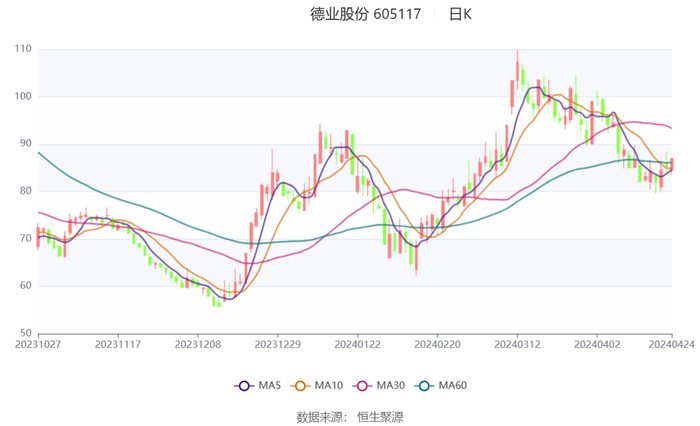Click the 110 price axis label
The image size is (700, 426).
click(x=22, y=49)
